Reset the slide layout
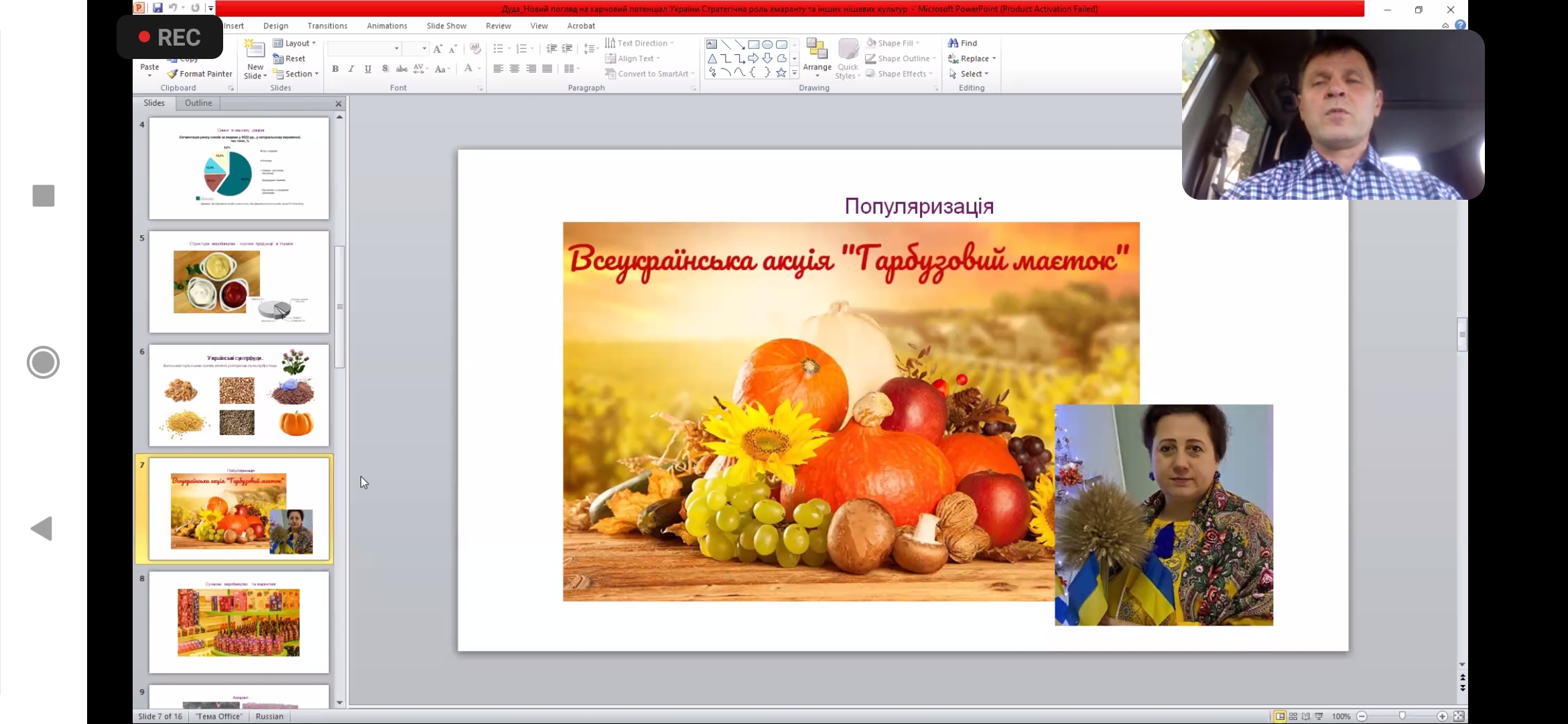The image size is (1568, 724). point(289,58)
